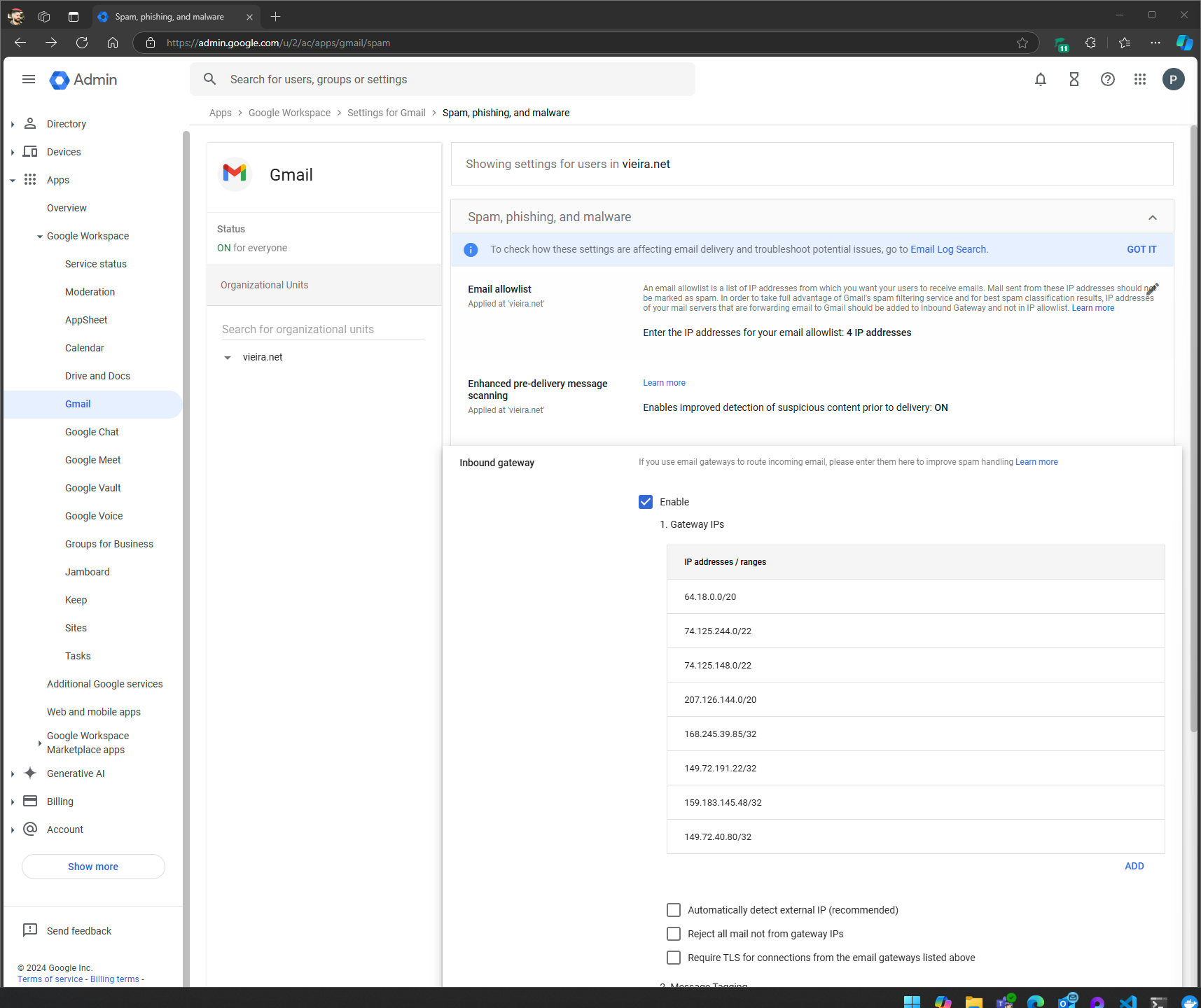Expand the Billing section
This screenshot has height=1008, width=1201.
coord(13,802)
